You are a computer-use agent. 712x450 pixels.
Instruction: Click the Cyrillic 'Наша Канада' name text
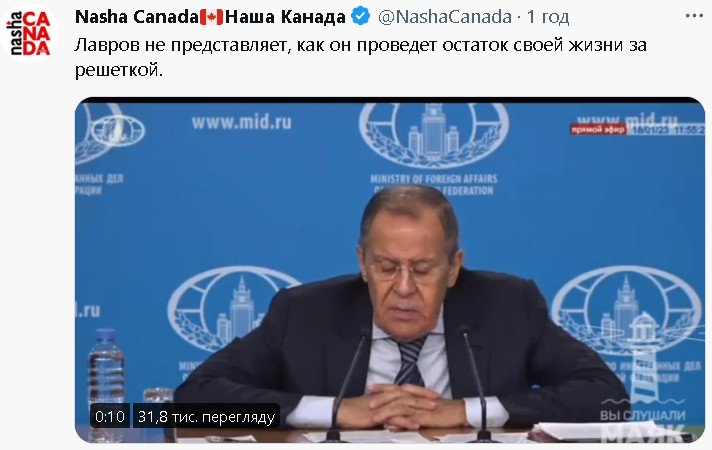(x=285, y=17)
